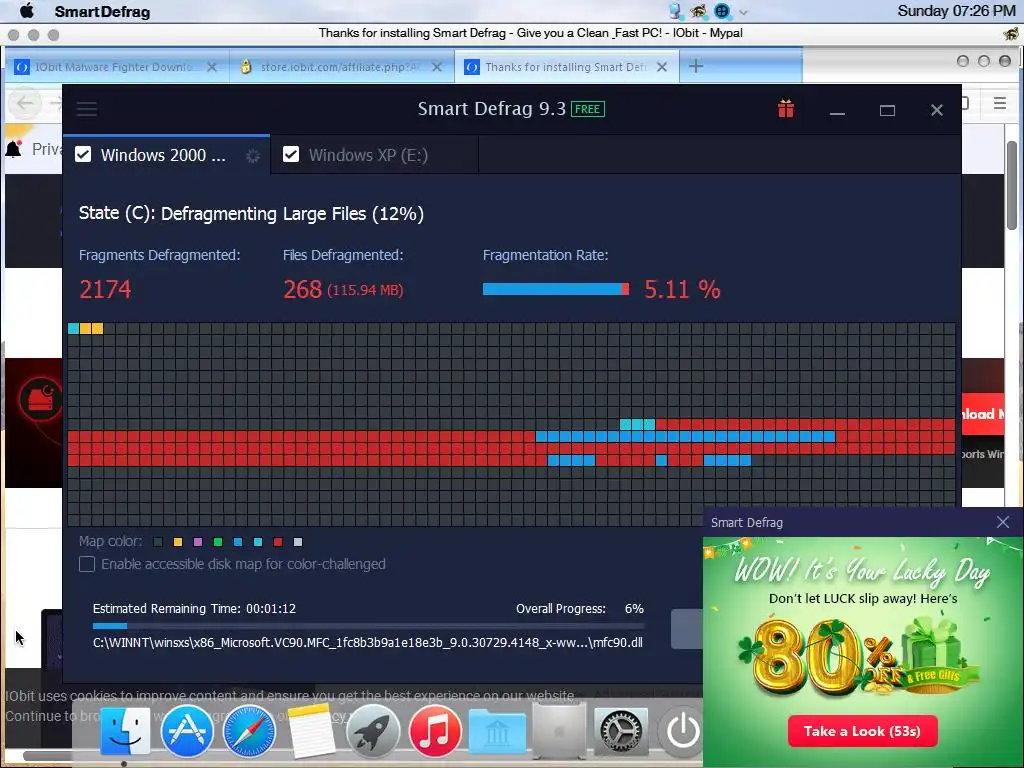
Task: Pick the blue map color swatch
Action: pyautogui.click(x=238, y=542)
